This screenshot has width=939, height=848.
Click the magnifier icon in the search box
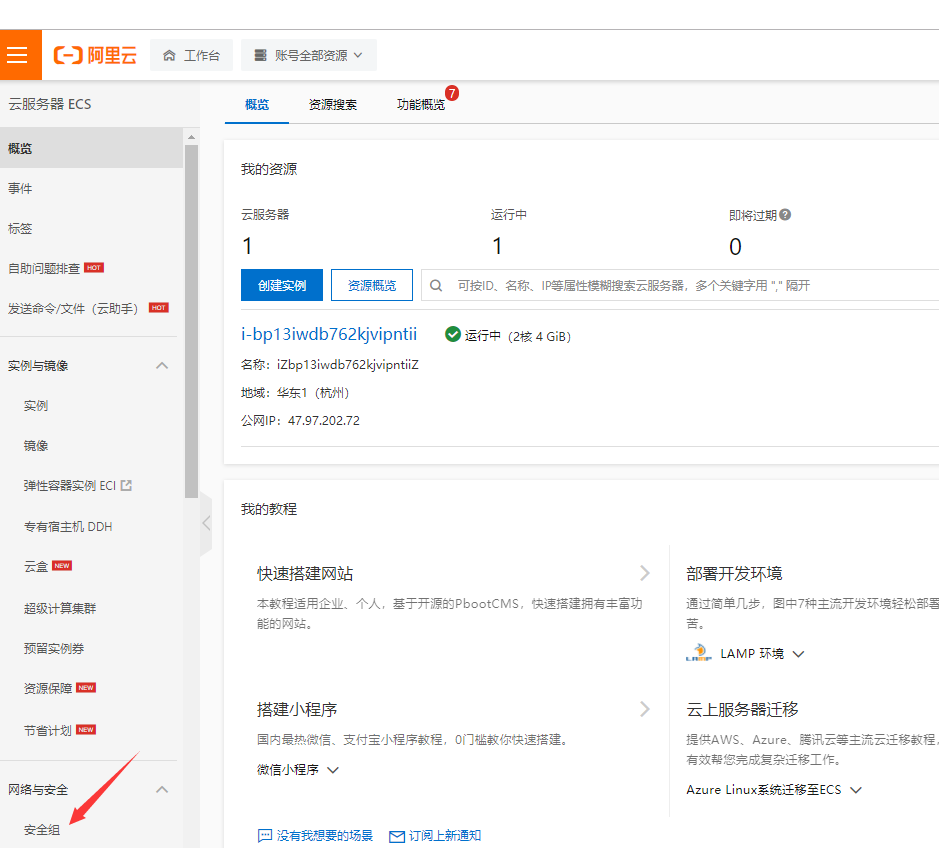pyautogui.click(x=436, y=286)
